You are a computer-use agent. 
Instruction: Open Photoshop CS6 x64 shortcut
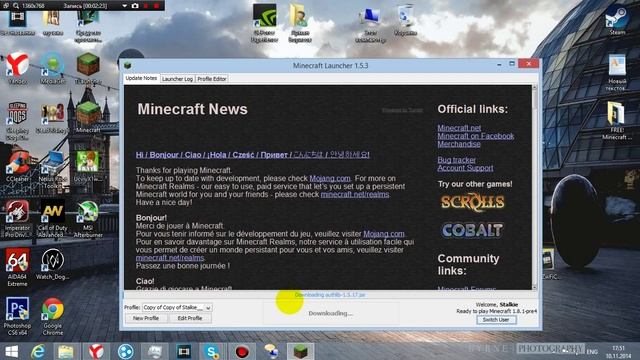pyautogui.click(x=17, y=316)
